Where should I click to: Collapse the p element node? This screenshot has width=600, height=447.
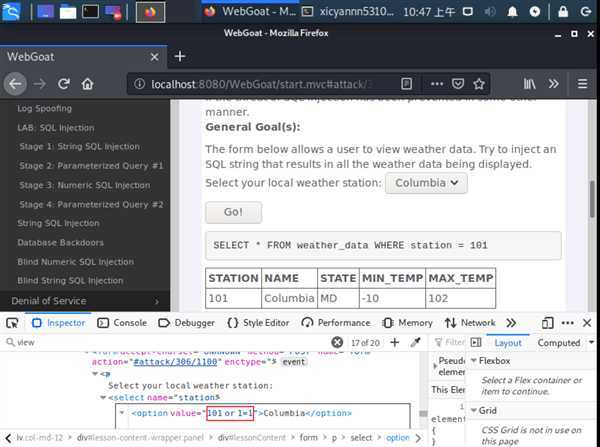(x=95, y=374)
